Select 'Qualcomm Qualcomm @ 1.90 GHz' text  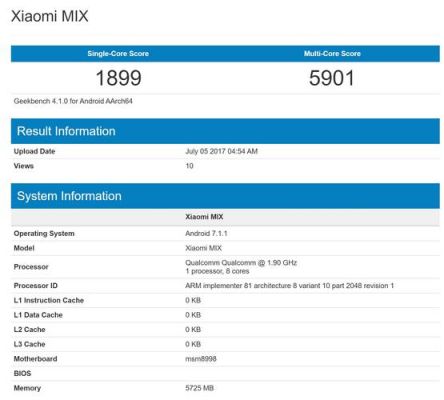pos(241,263)
